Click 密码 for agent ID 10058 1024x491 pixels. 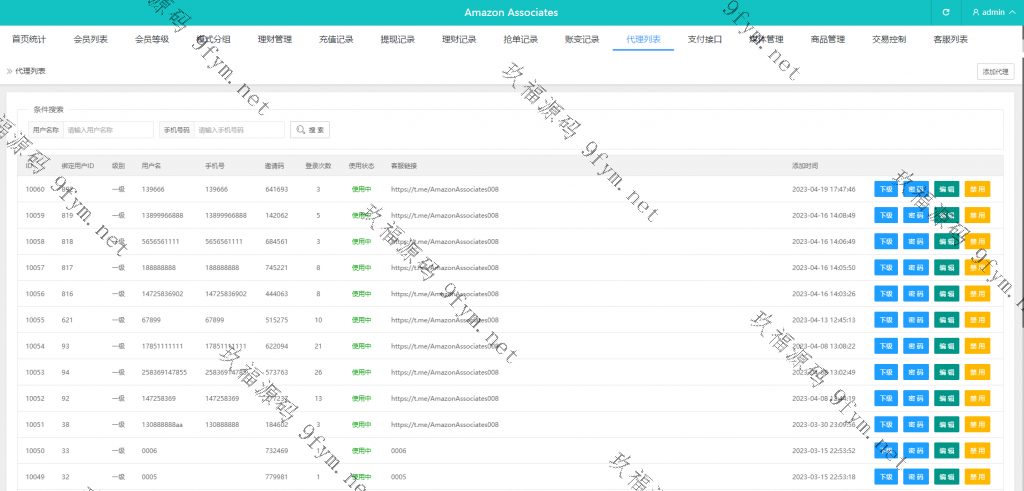[x=916, y=241]
